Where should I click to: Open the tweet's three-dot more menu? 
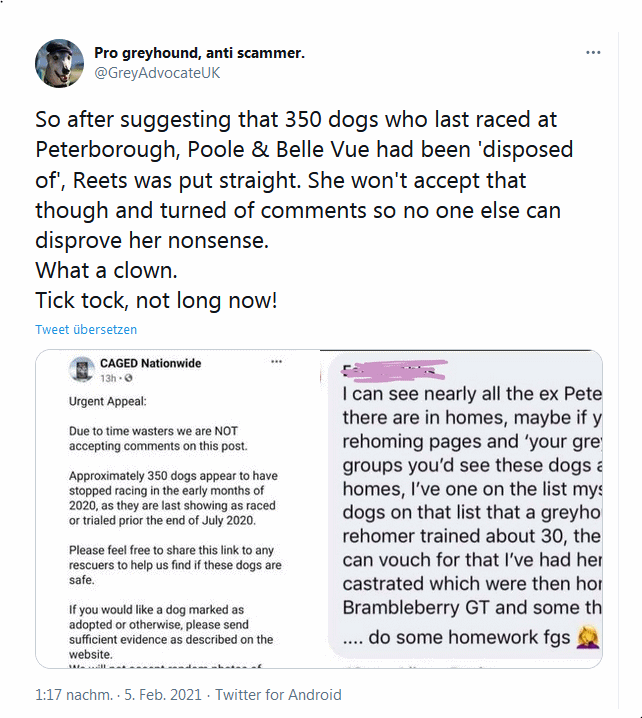click(593, 52)
